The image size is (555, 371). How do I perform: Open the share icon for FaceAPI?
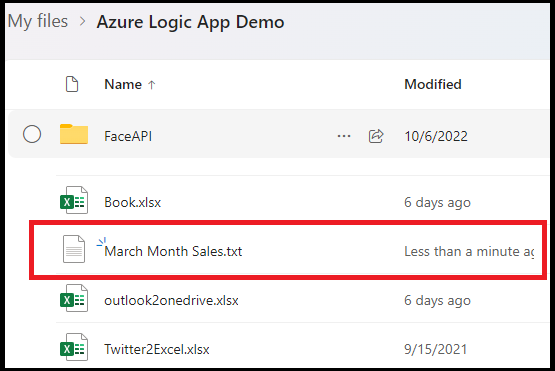376,136
